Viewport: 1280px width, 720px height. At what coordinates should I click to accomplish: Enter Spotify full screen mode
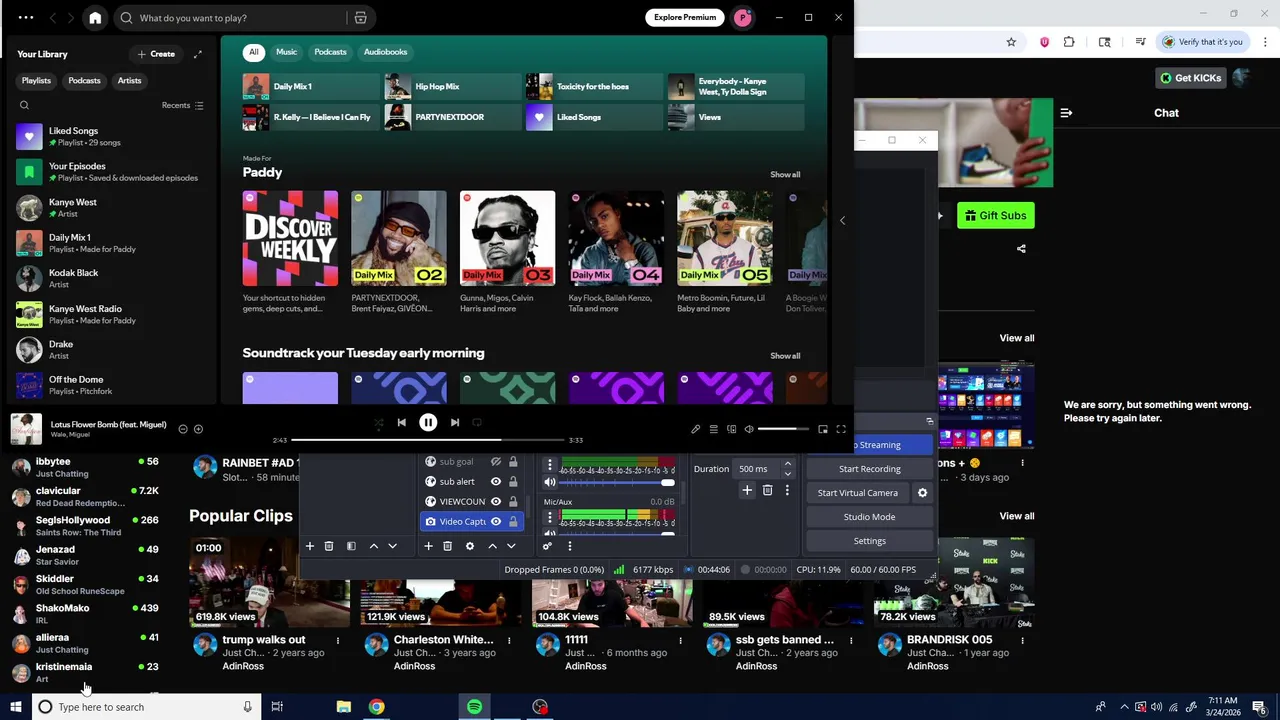[841, 429]
